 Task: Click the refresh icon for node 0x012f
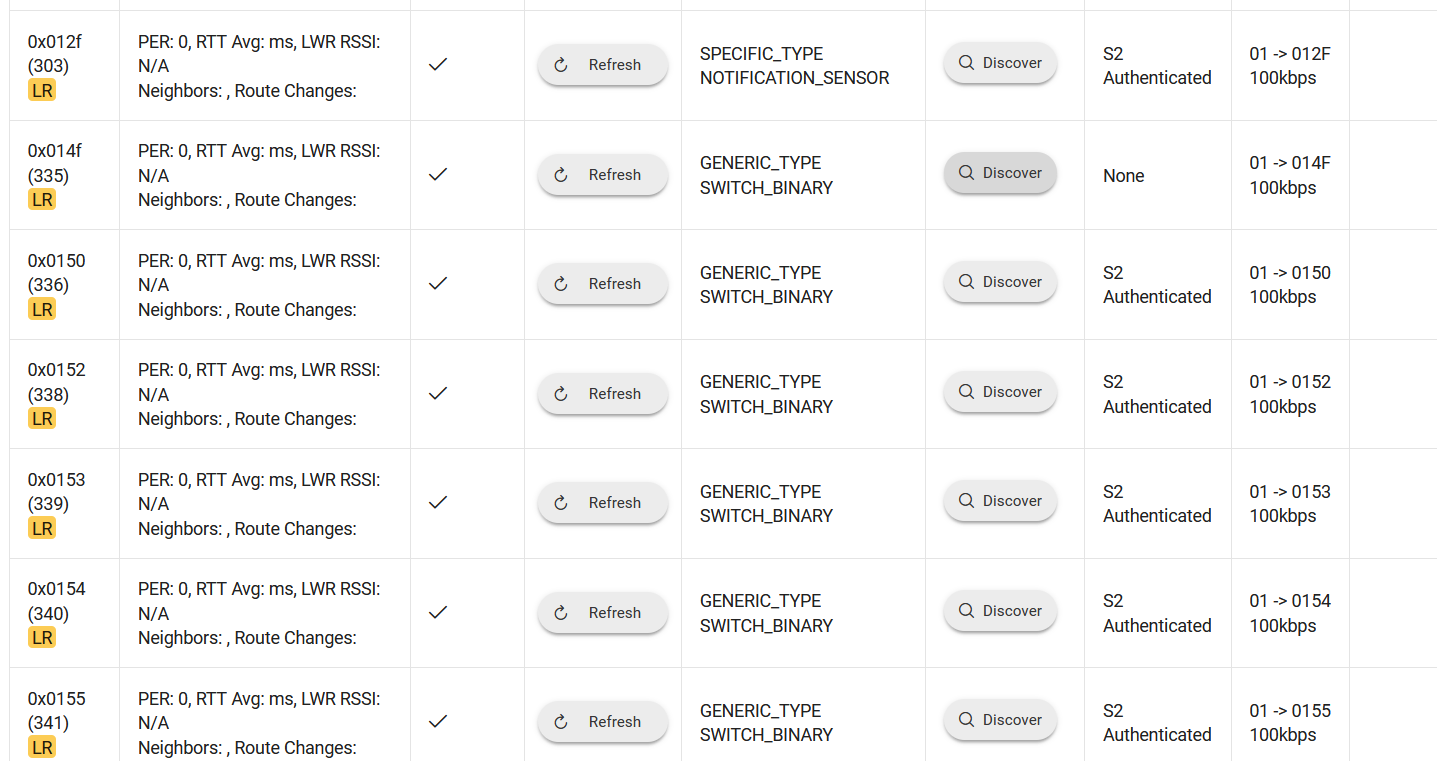click(x=560, y=64)
